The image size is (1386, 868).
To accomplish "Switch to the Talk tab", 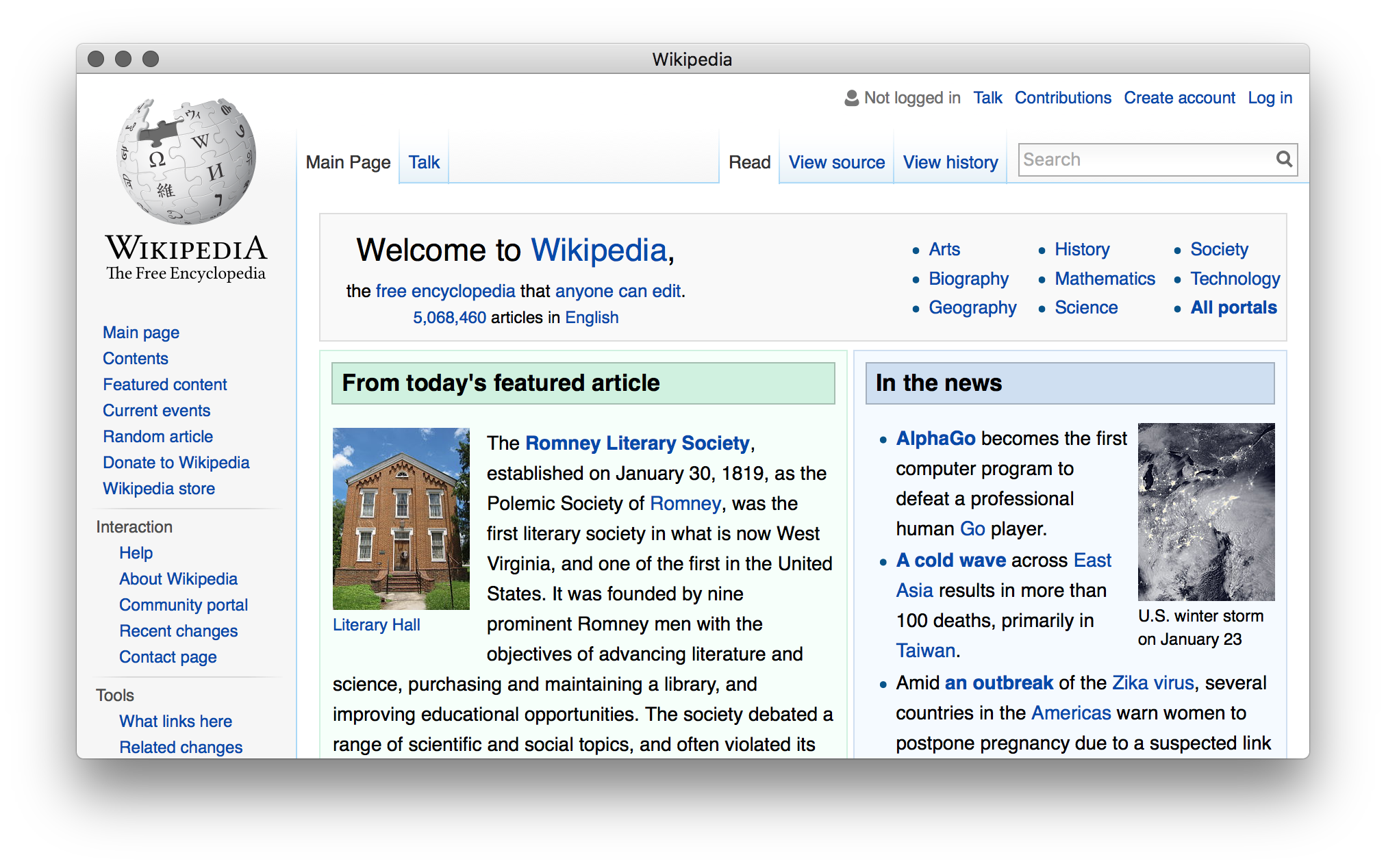I will [424, 162].
